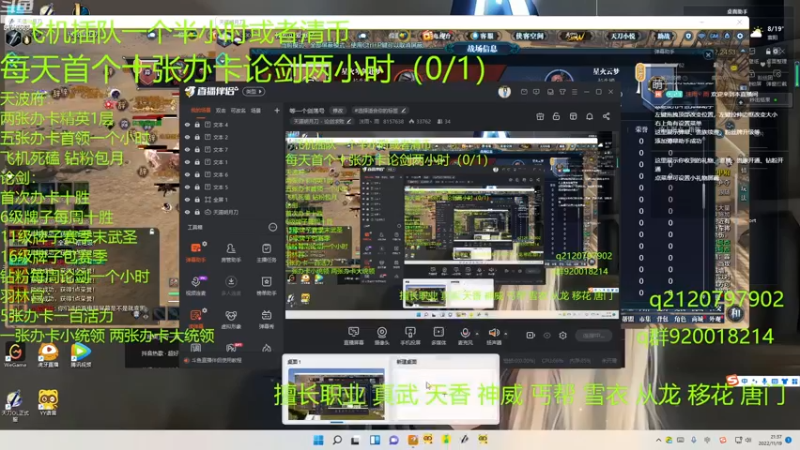This screenshot has height=450, width=800.
Task: Toggle the preview eye icon near settings gear
Action: click(x=547, y=335)
